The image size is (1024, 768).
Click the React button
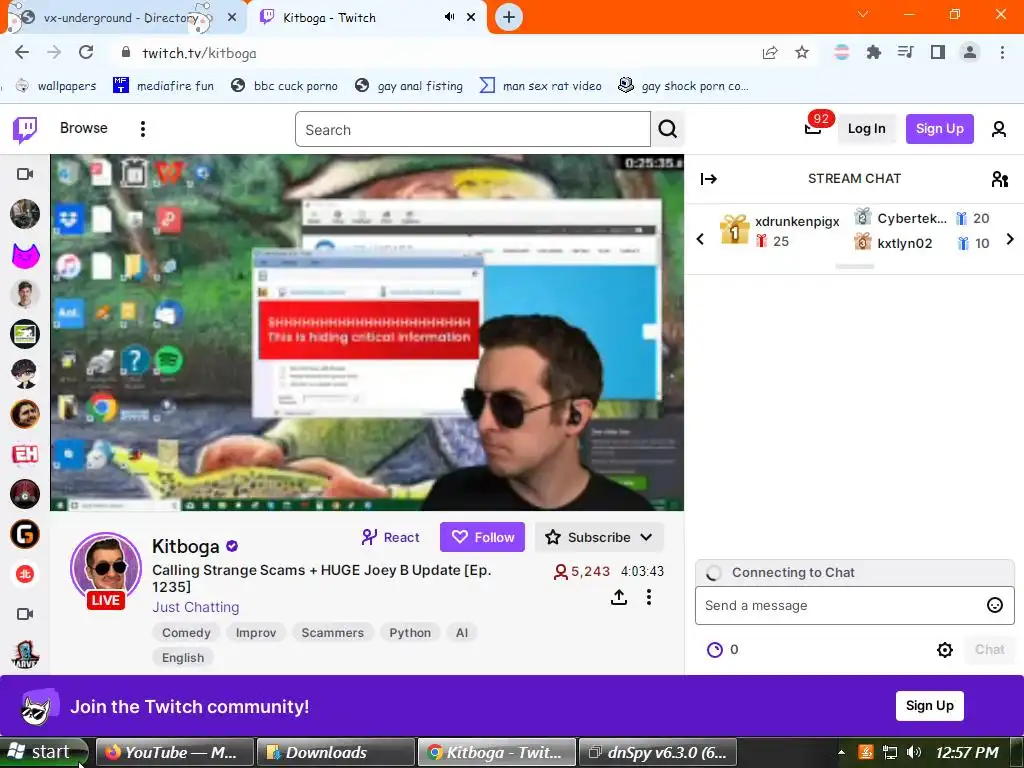tap(391, 537)
